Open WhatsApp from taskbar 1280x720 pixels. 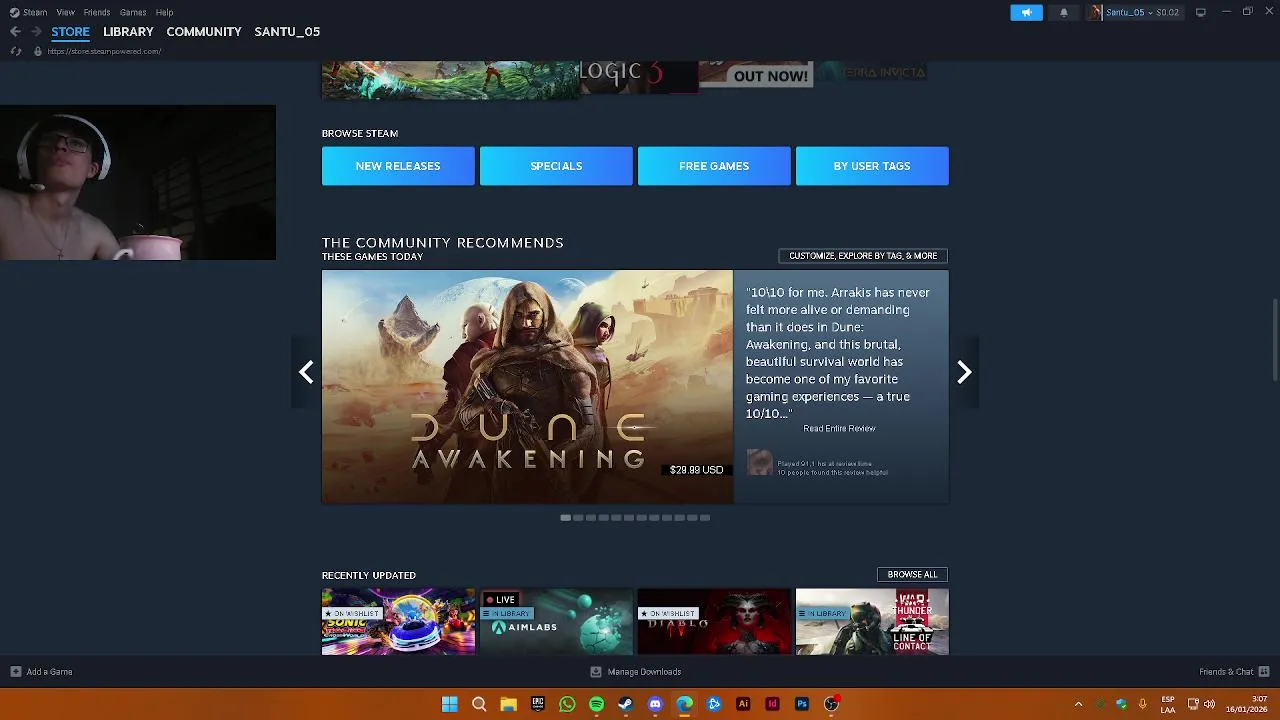[567, 704]
